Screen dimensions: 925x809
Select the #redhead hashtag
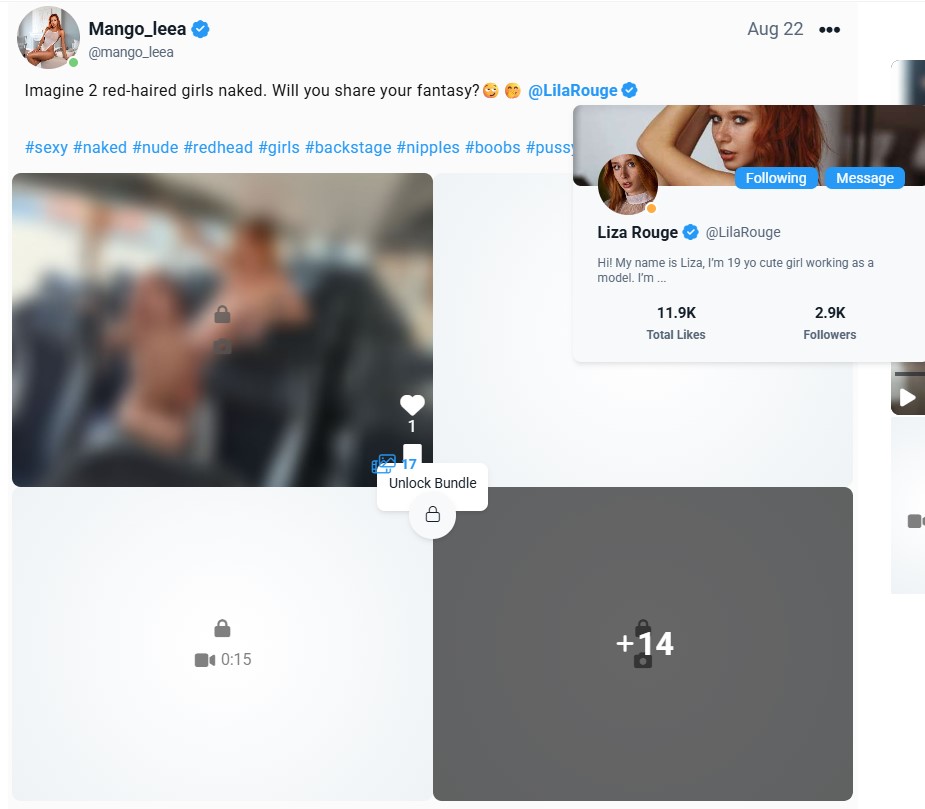point(218,148)
